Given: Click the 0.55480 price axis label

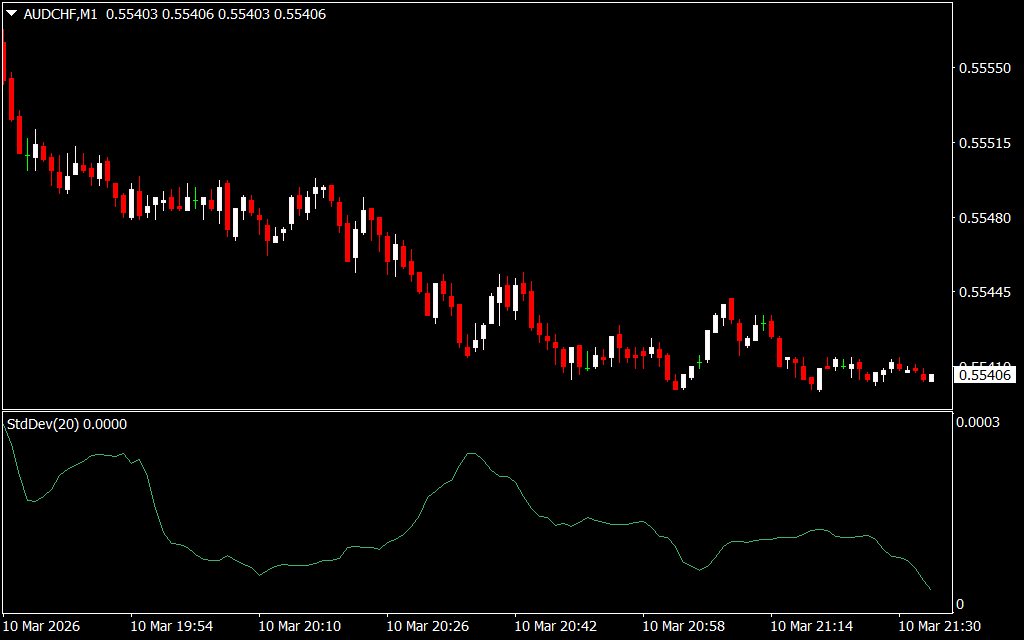Looking at the screenshot, I should pos(985,218).
